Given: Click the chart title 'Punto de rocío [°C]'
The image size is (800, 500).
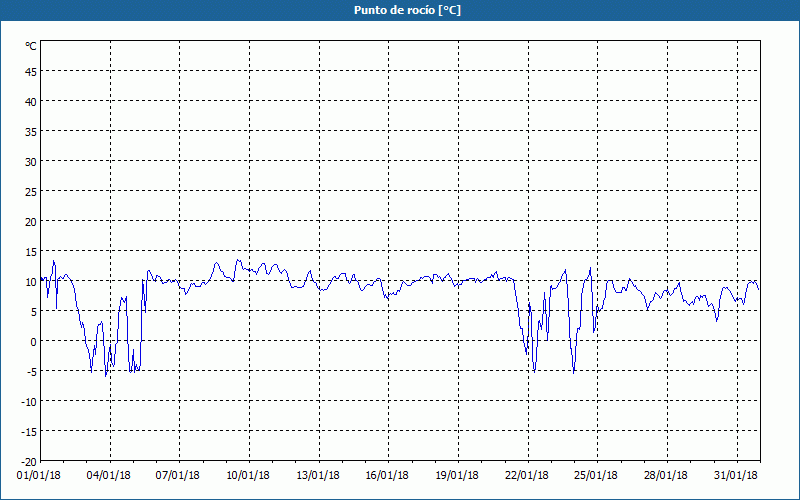Looking at the screenshot, I should pos(407,10).
